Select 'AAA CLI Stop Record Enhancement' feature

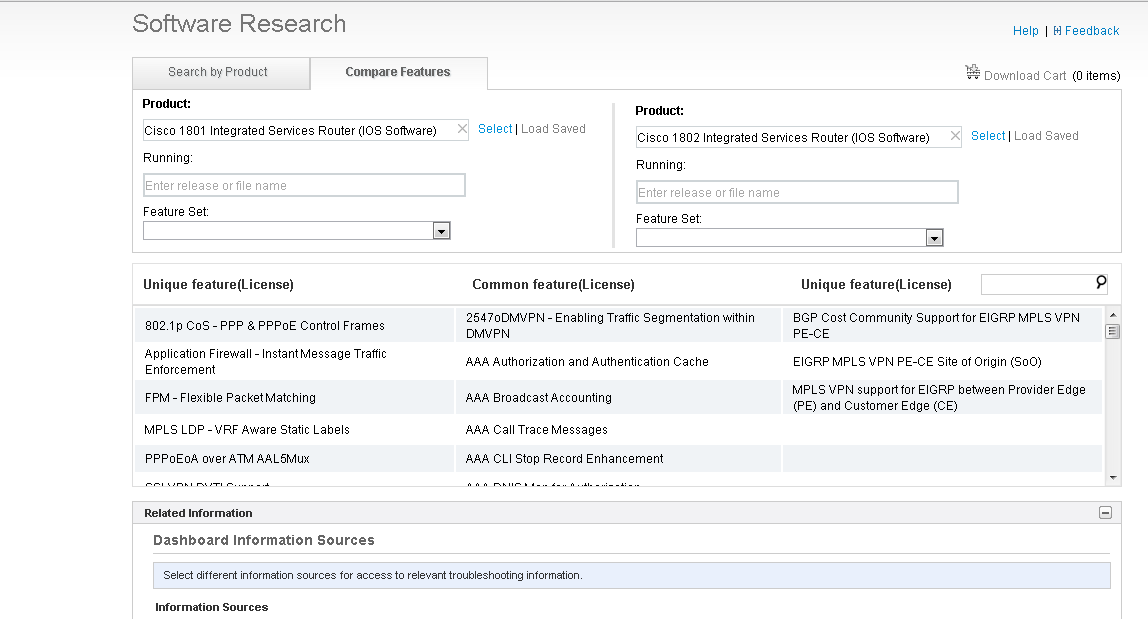point(564,459)
